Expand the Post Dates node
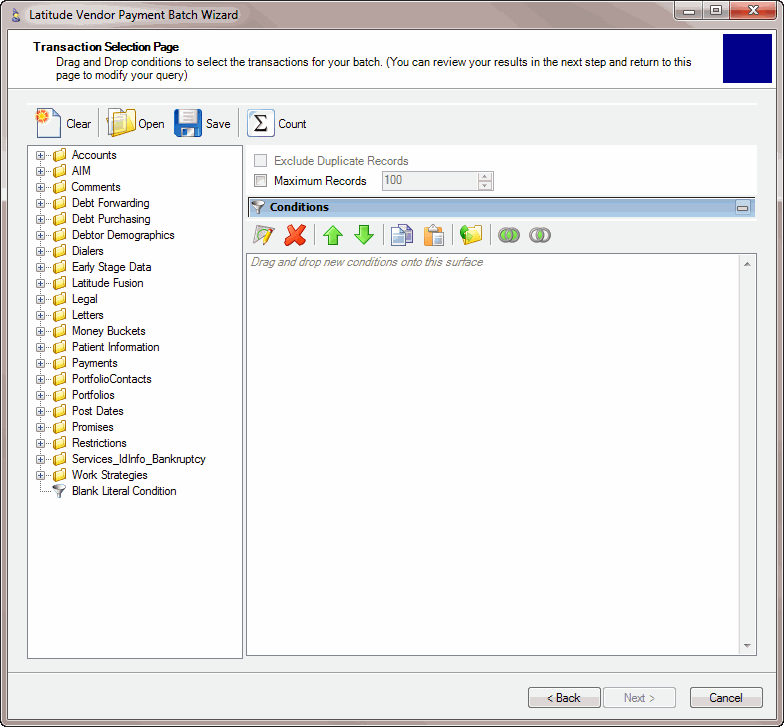Screen dimensions: 784x727 pyautogui.click(x=40, y=412)
